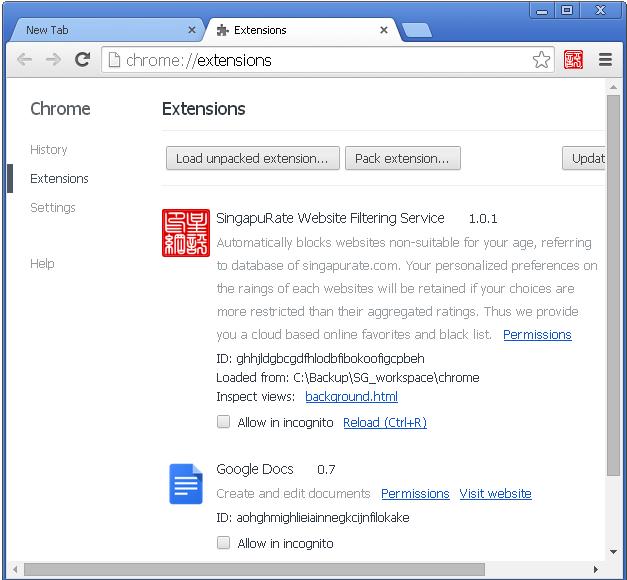
Task: Click the Loaded from C:\Backup\SG_workspace\chrome path
Action: click(x=347, y=378)
